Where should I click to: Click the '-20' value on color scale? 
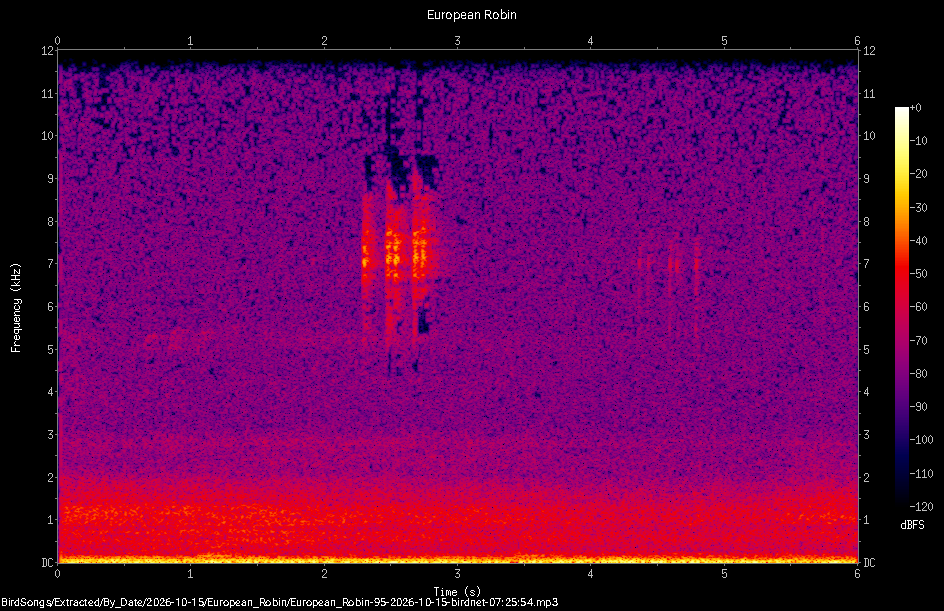click(x=919, y=173)
